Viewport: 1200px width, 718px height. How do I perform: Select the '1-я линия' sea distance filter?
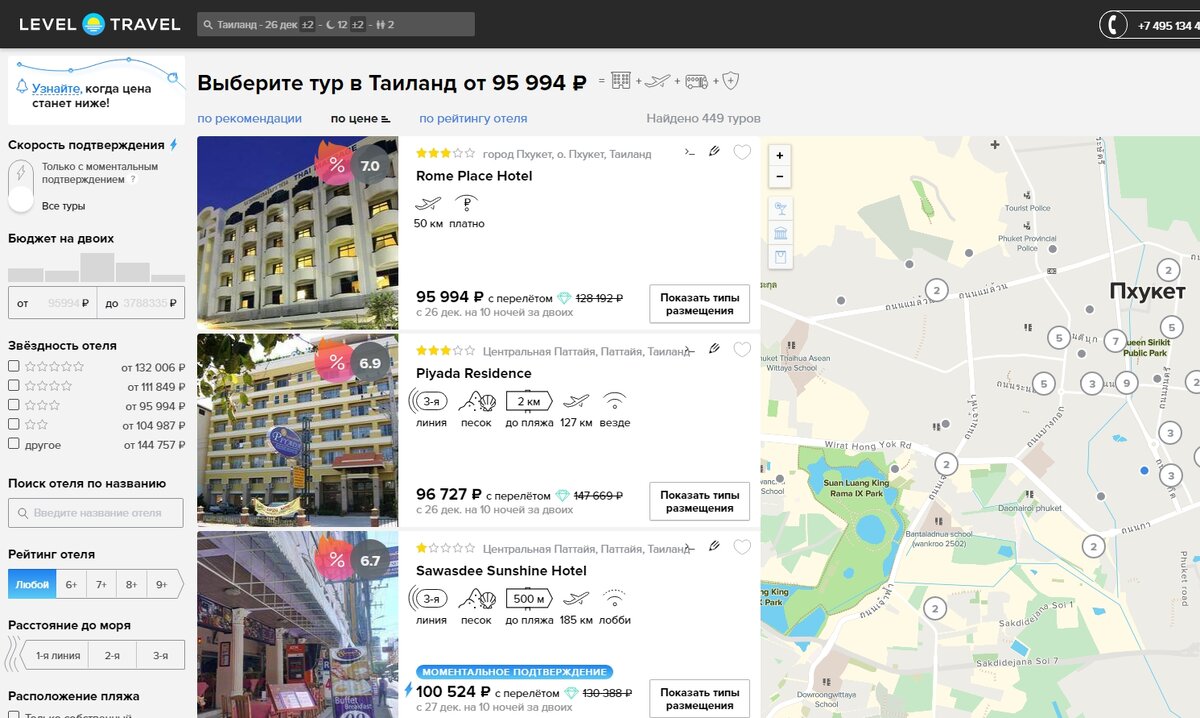[x=57, y=655]
